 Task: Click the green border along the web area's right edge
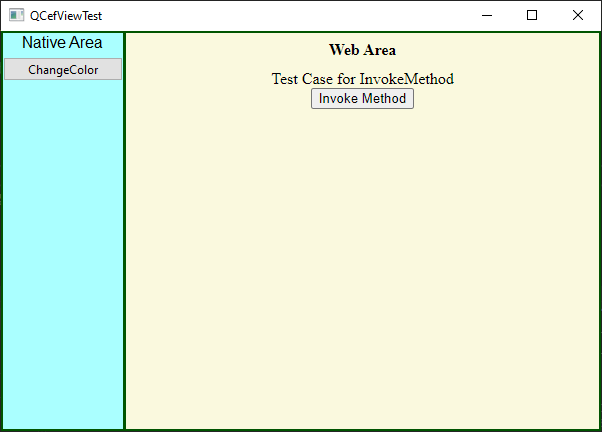pos(600,230)
